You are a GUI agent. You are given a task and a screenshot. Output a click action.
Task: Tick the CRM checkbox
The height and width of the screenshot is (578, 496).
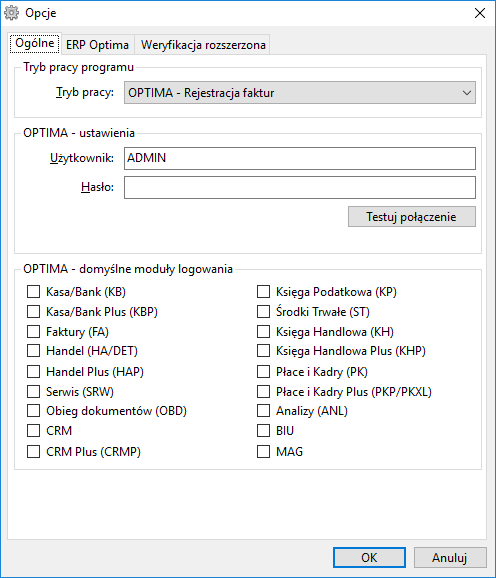pos(34,430)
